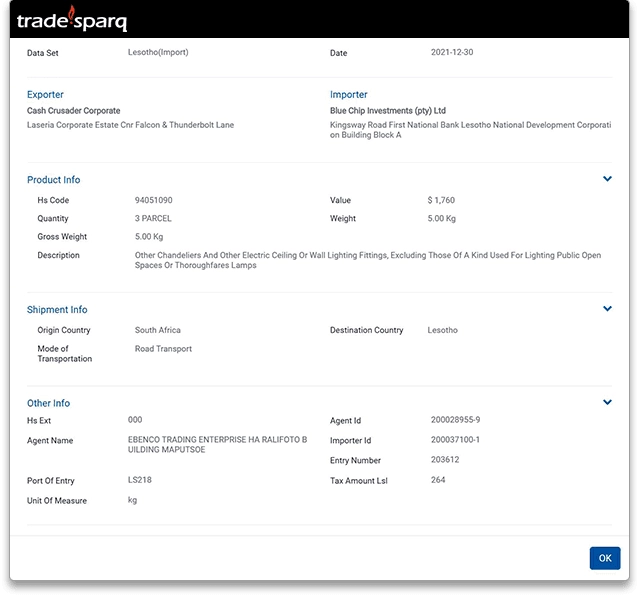This screenshot has height=609, width=637.
Task: Click the Quantity value 3 PARCEL
Action: pyautogui.click(x=153, y=219)
